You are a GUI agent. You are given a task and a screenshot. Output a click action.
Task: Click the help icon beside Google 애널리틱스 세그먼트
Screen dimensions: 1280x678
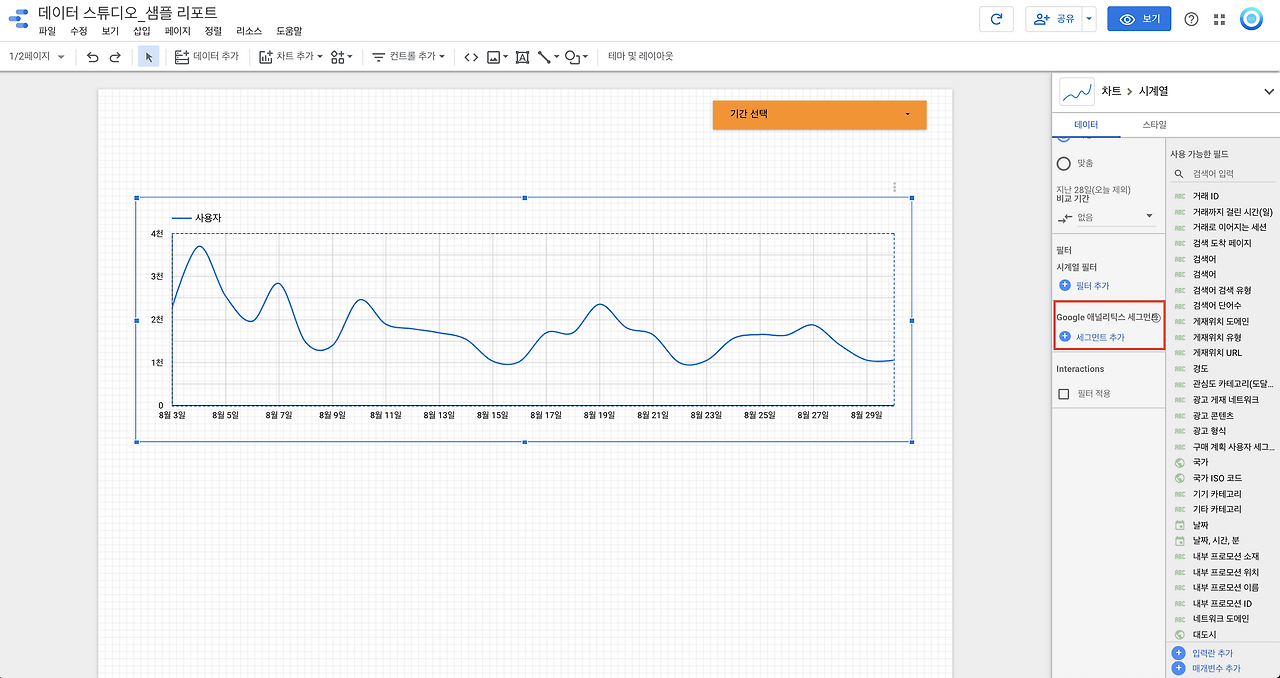click(x=1155, y=317)
